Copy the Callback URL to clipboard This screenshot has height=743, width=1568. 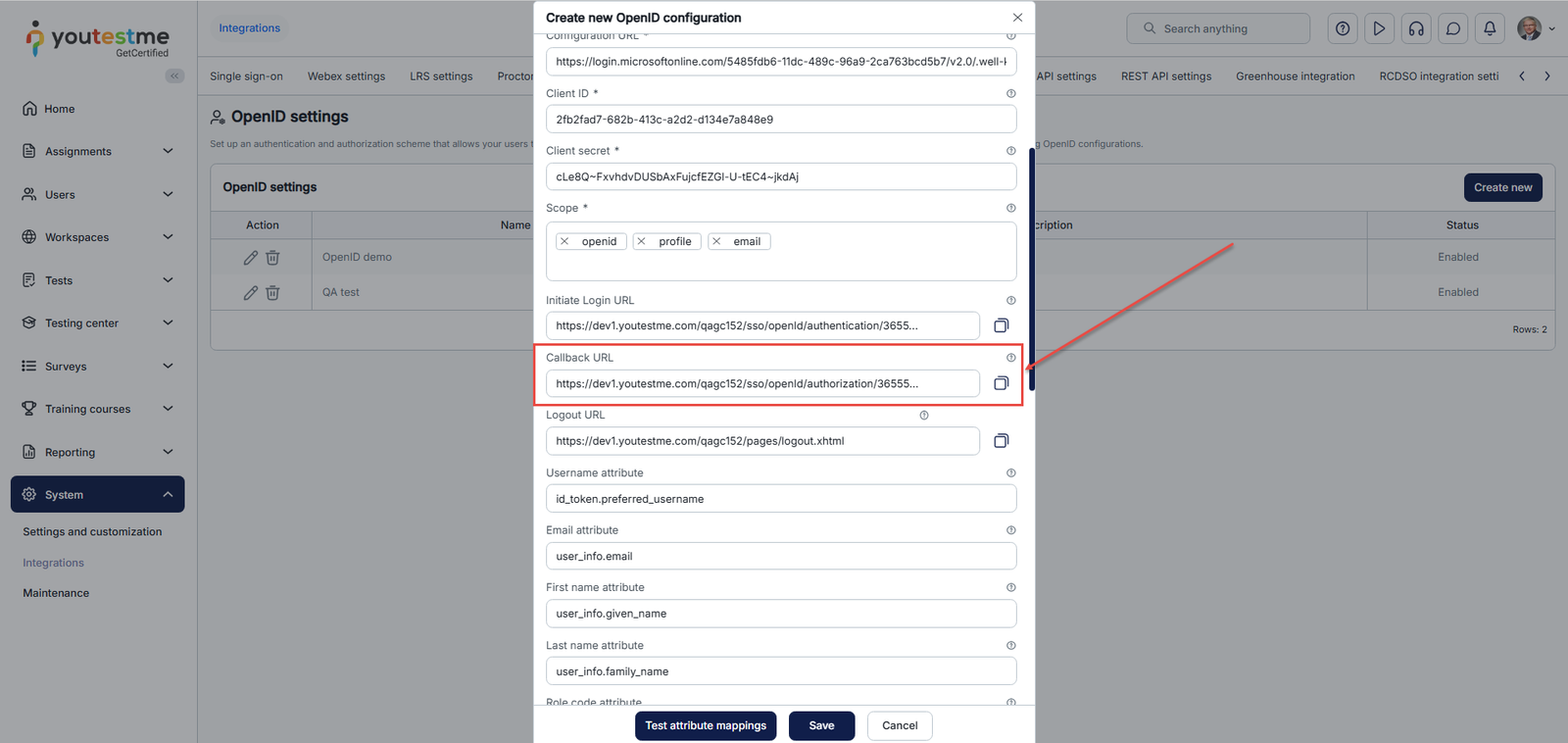click(1001, 383)
